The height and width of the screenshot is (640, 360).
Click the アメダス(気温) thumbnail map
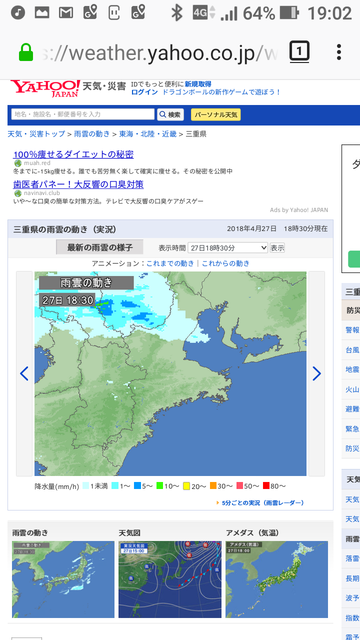point(277,579)
